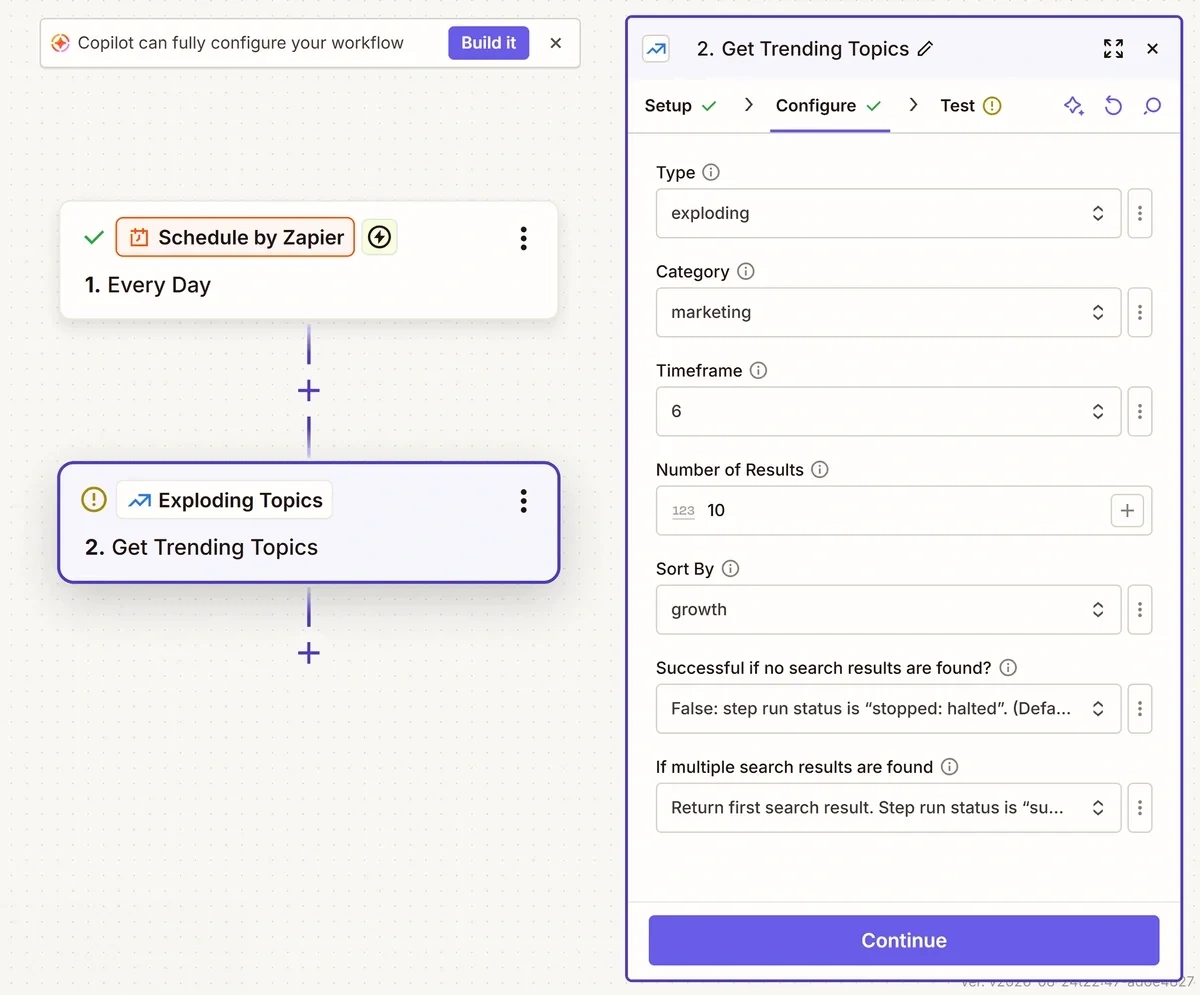Open more options for no search results field
The width and height of the screenshot is (1200, 995).
[x=1140, y=708]
